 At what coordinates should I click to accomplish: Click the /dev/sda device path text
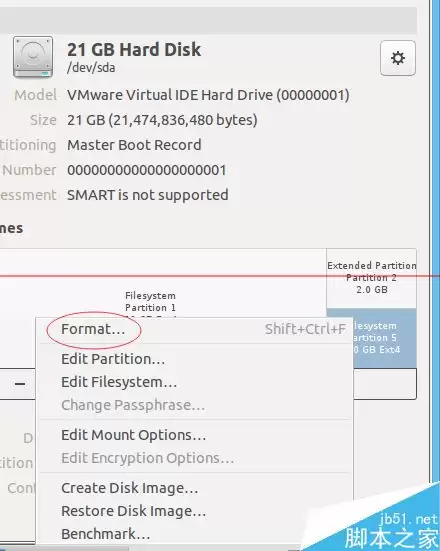(91, 67)
